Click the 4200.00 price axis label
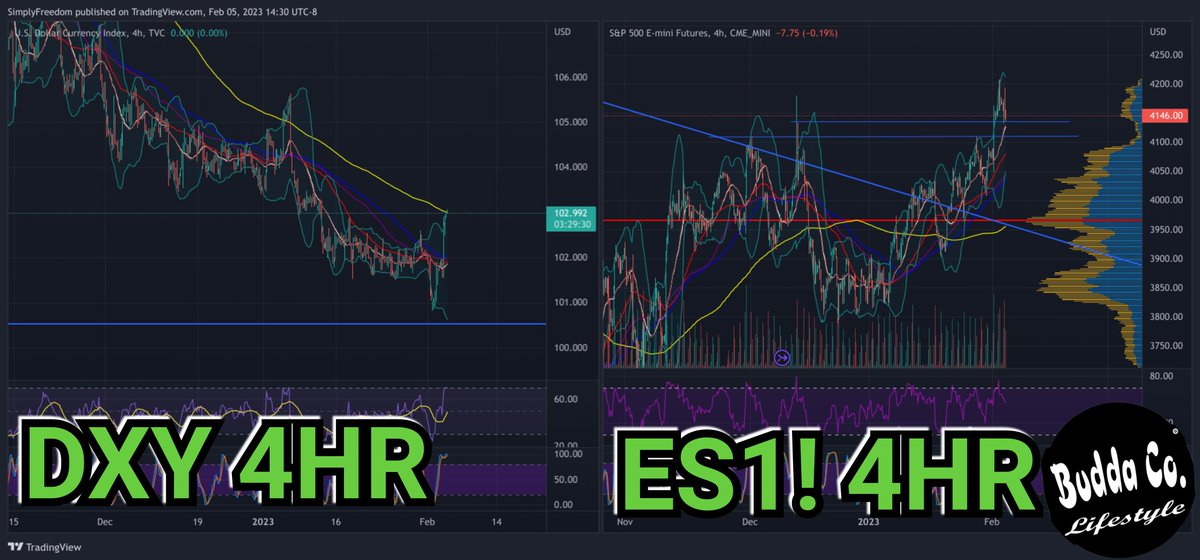1200x560 pixels. (1165, 85)
